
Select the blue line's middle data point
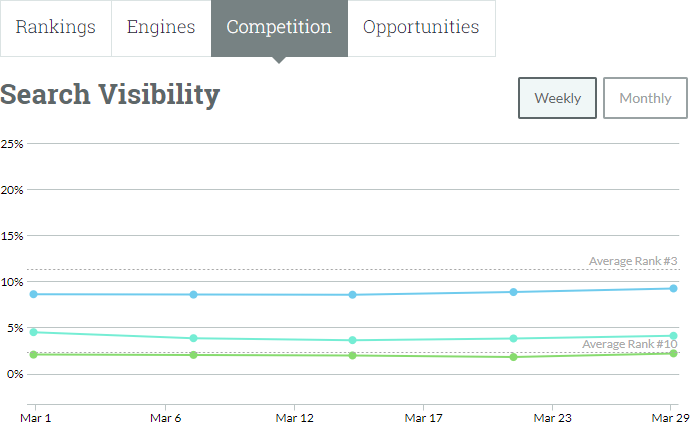[353, 295]
